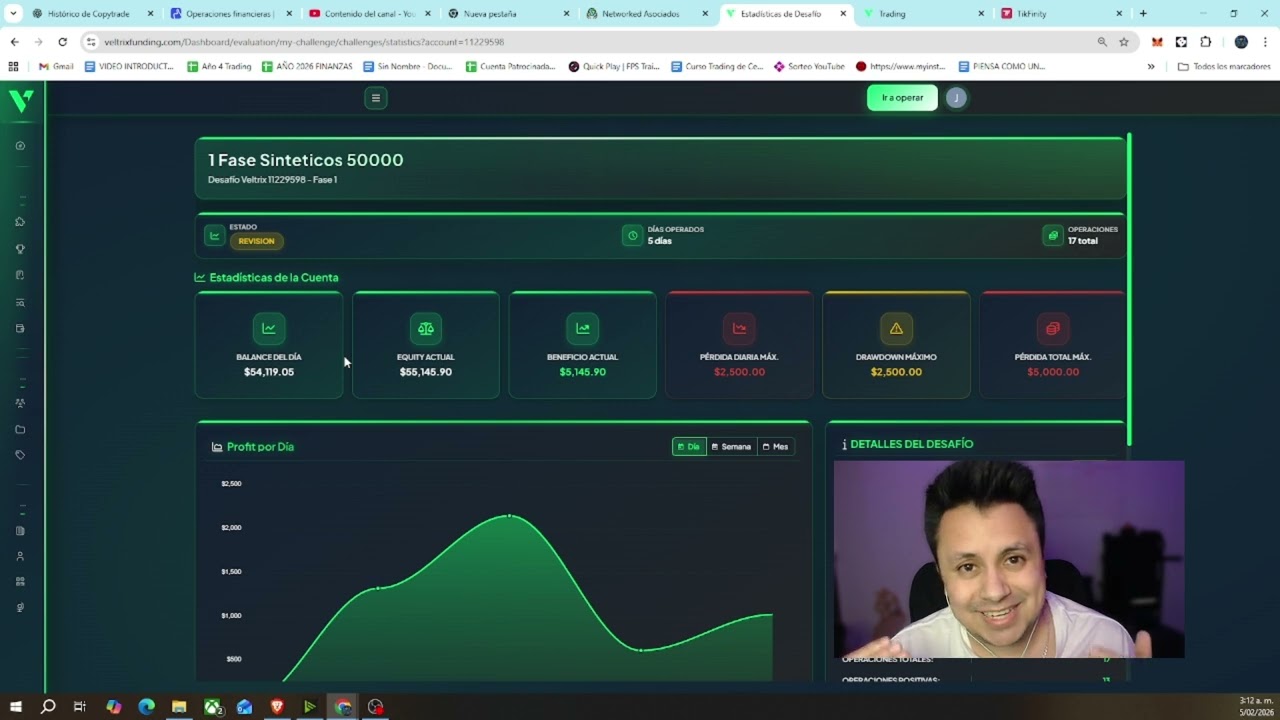
Task: Open the Sorteo YouTube bookmark
Action: pos(809,67)
